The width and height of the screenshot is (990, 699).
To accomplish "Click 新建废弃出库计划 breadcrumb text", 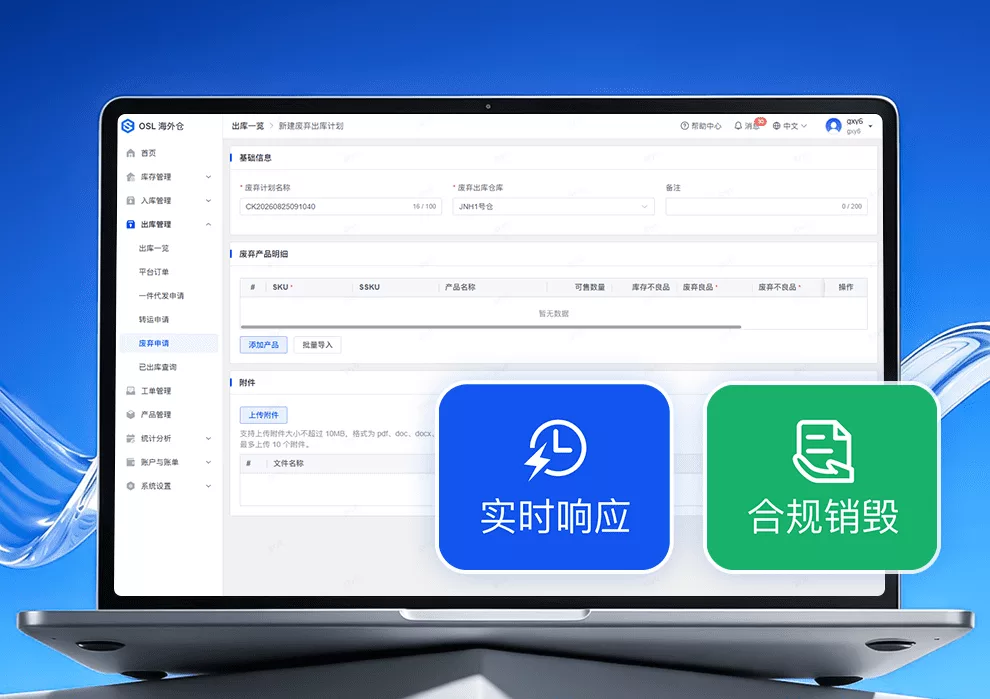I will tap(311, 126).
